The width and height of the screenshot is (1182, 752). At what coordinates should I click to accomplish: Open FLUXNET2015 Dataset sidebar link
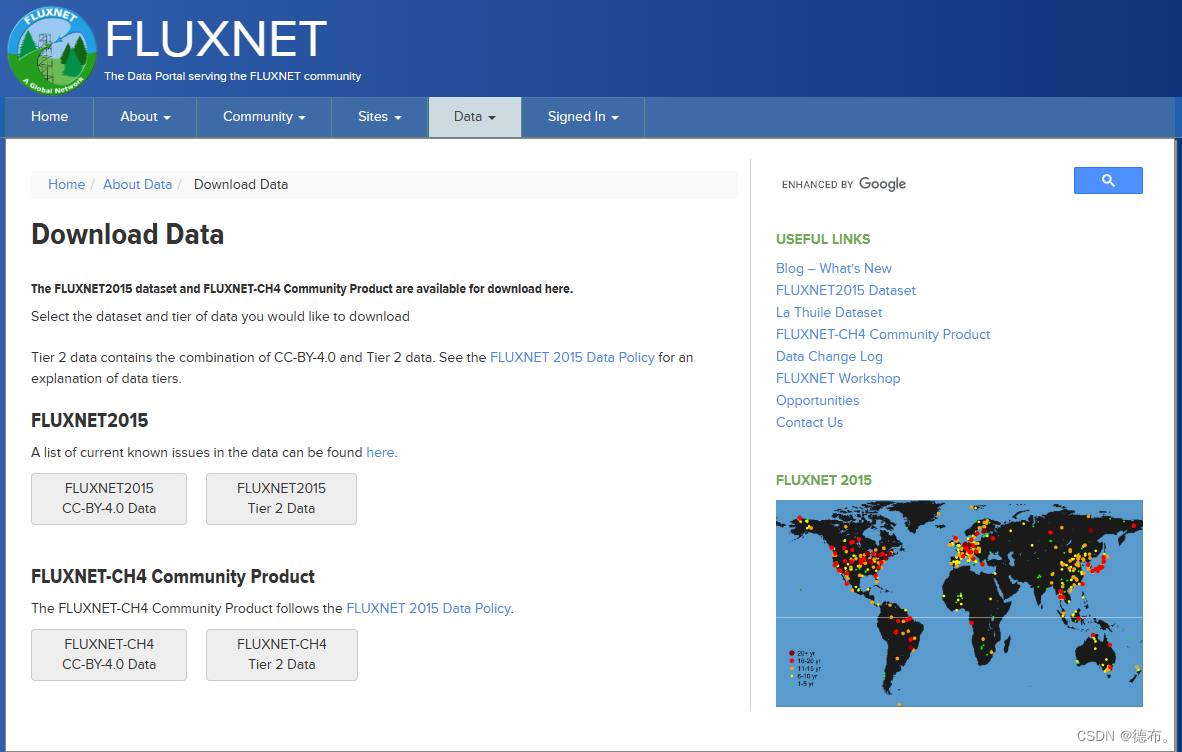coord(846,291)
